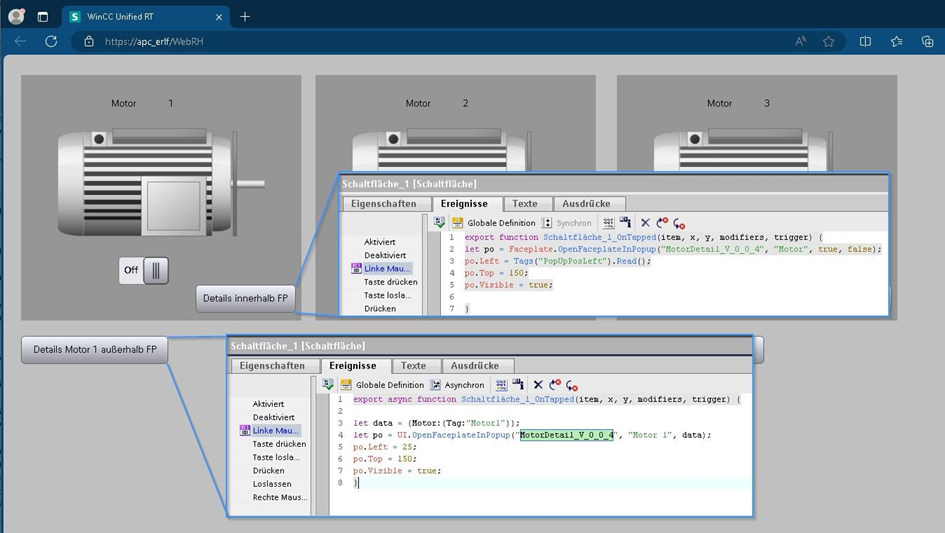Click the browser address bar URL
Image resolution: width=945 pixels, height=533 pixels.
point(154,42)
